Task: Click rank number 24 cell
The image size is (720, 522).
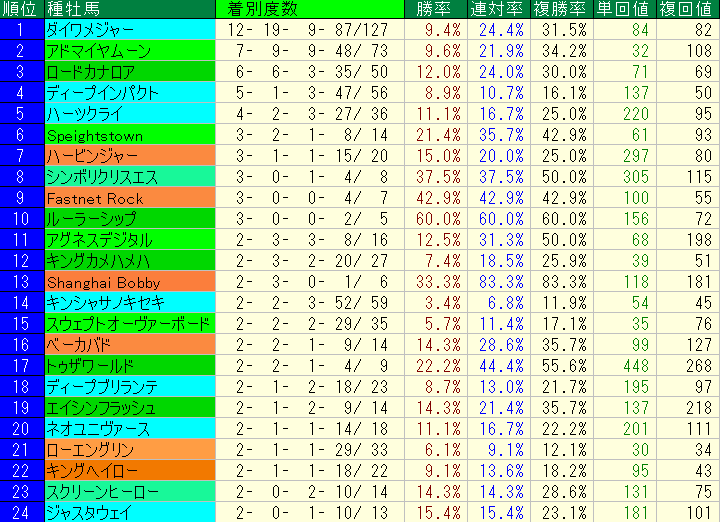Action: pos(22,512)
